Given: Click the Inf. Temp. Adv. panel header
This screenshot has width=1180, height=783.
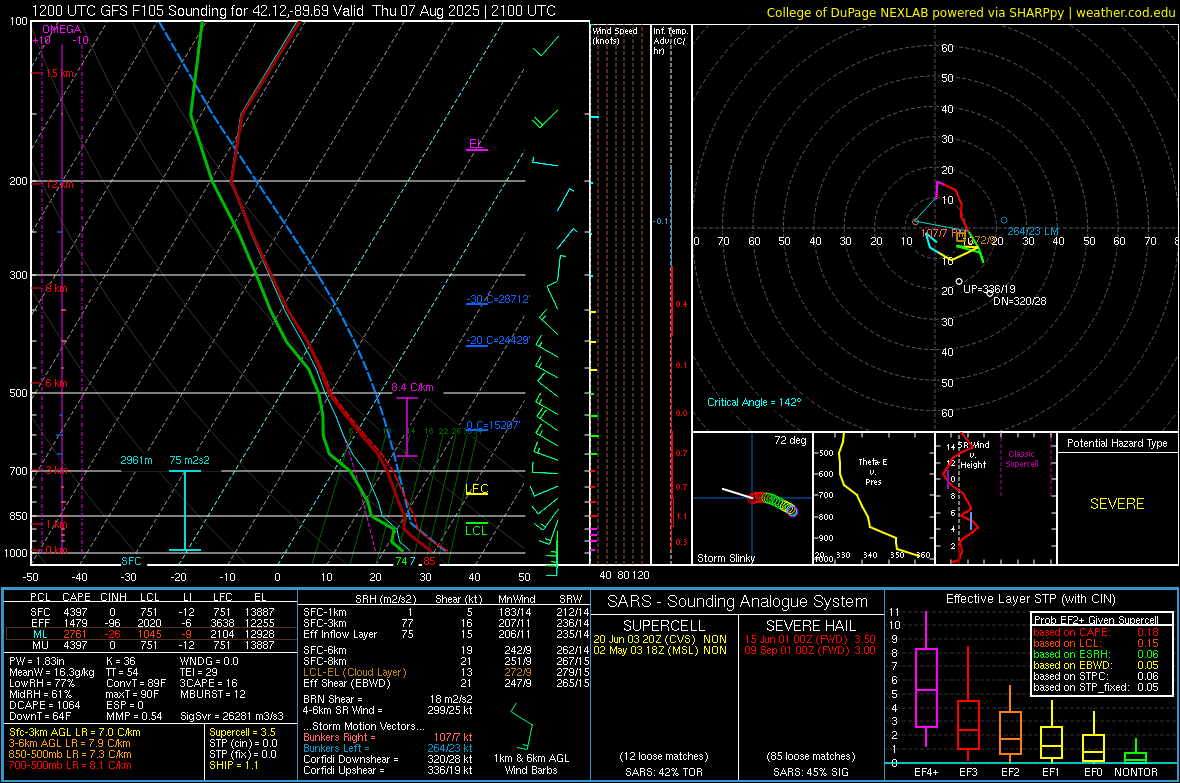Looking at the screenshot, I should coord(670,41).
